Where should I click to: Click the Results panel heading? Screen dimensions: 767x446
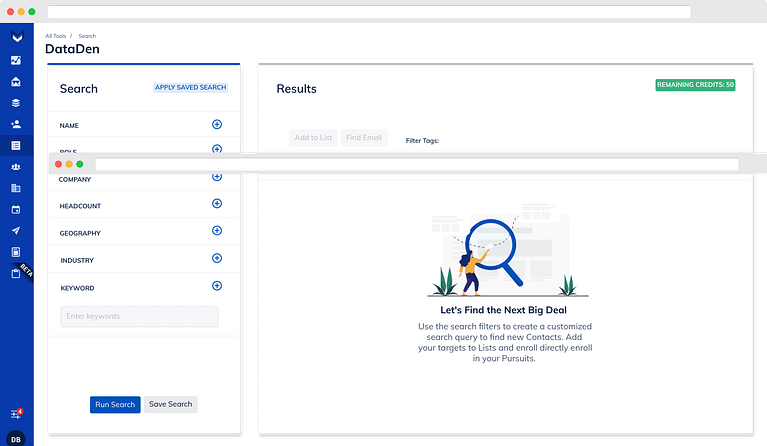tap(296, 89)
